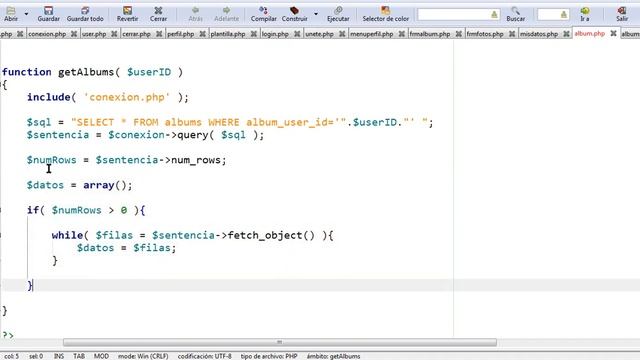
Task: Switch to the conexion.php tab
Action: (47, 34)
